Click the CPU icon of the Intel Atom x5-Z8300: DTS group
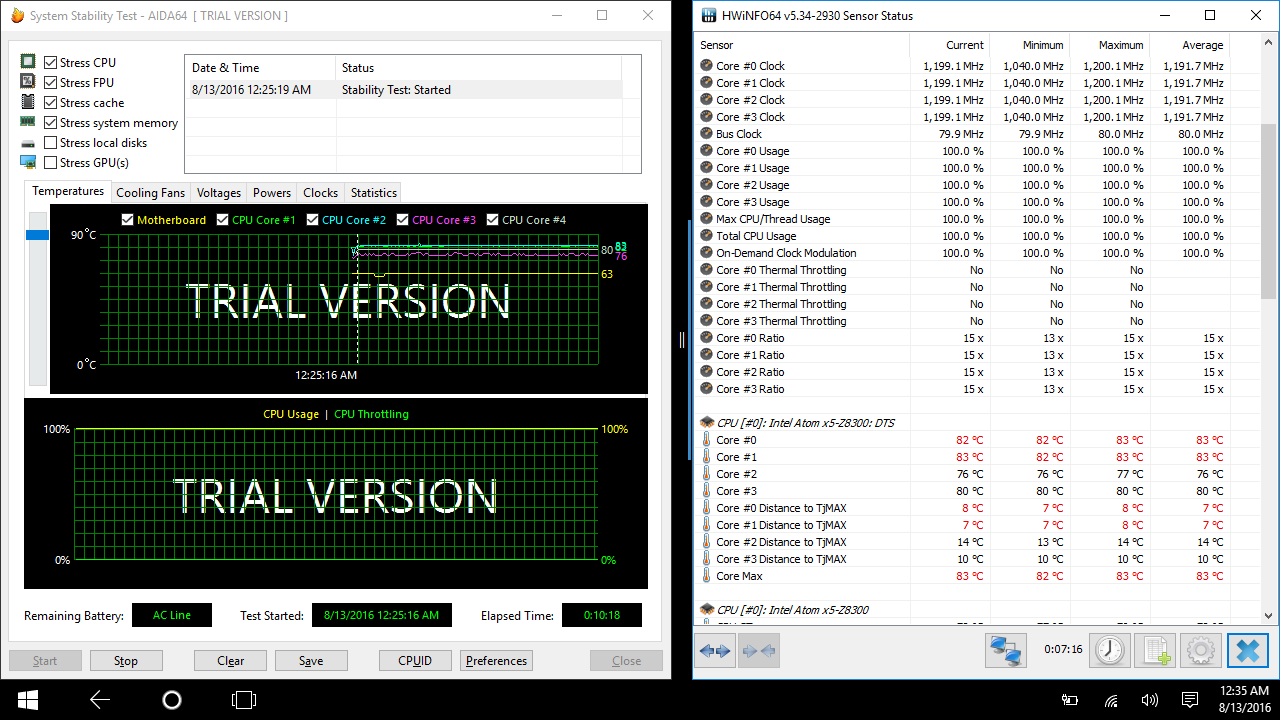This screenshot has height=720, width=1280. pyautogui.click(x=707, y=423)
